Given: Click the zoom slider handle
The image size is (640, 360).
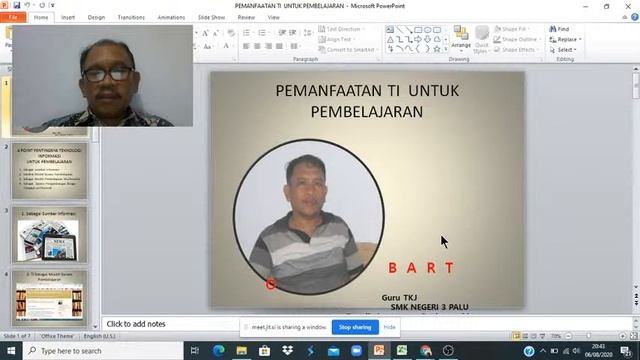Looking at the screenshot, I should point(588,336).
